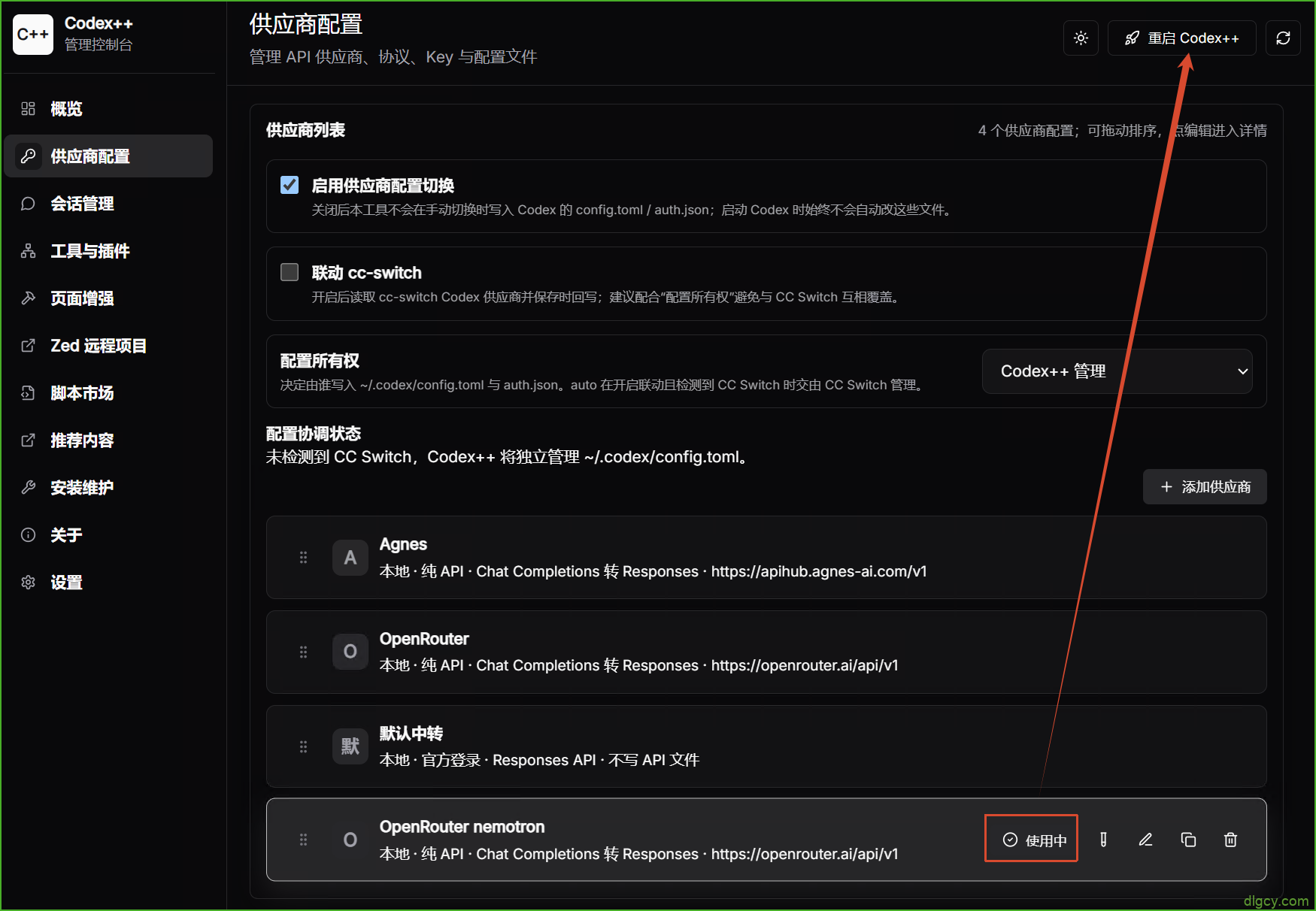Open 工具与插件 in the sidebar
This screenshot has width=1316, height=911.
pyautogui.click(x=108, y=251)
